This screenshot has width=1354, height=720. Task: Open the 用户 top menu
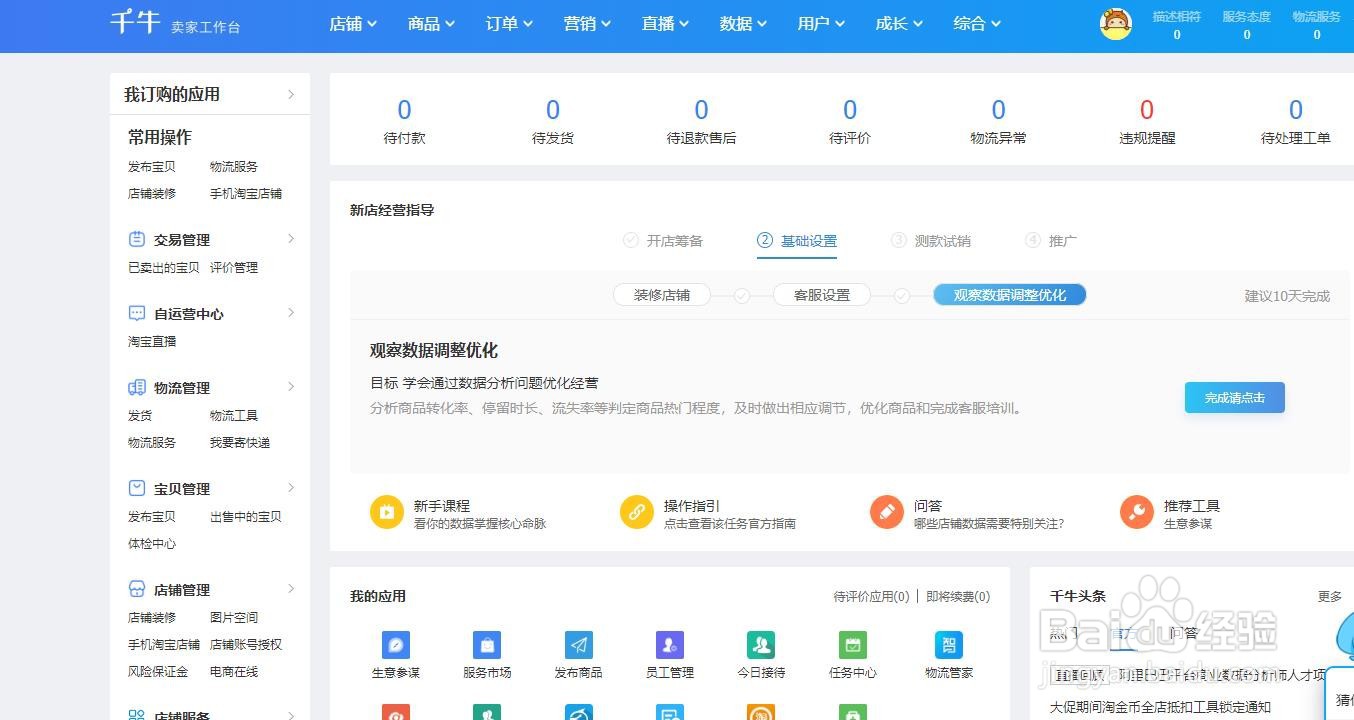pos(821,23)
